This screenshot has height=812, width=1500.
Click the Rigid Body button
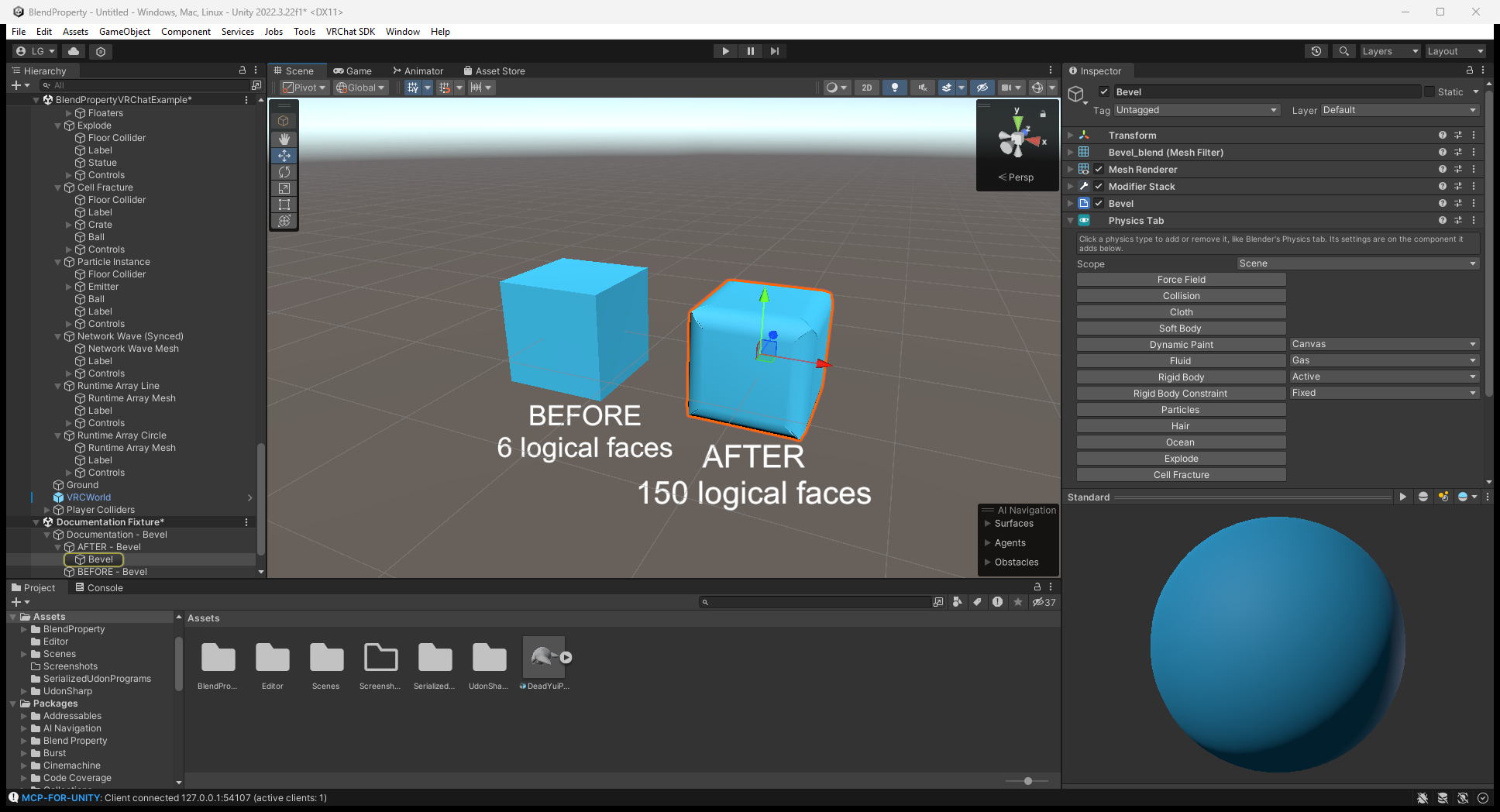[x=1181, y=377]
